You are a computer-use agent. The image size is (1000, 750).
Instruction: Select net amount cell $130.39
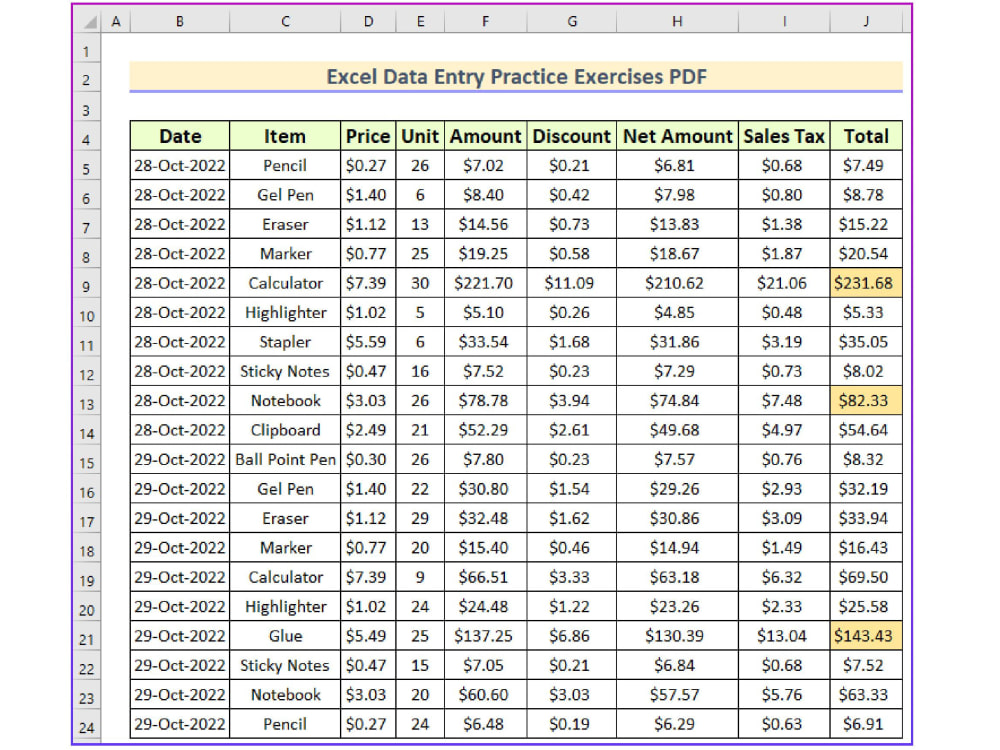(677, 636)
